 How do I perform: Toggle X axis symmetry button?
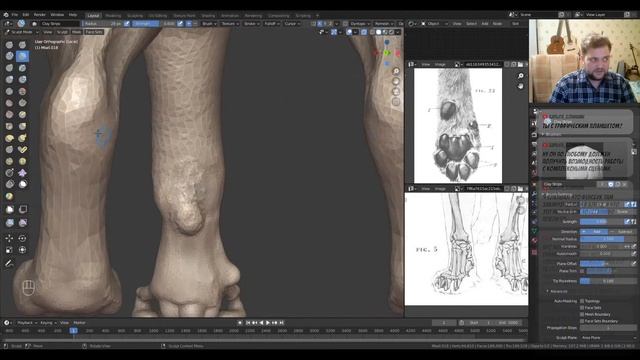tap(320, 24)
